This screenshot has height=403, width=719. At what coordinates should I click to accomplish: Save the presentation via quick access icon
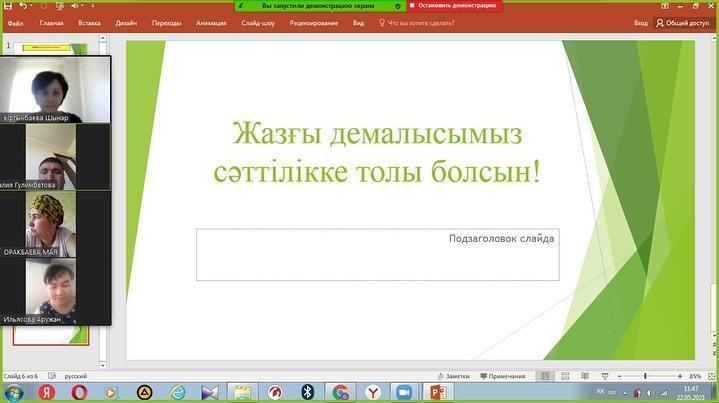(x=8, y=6)
